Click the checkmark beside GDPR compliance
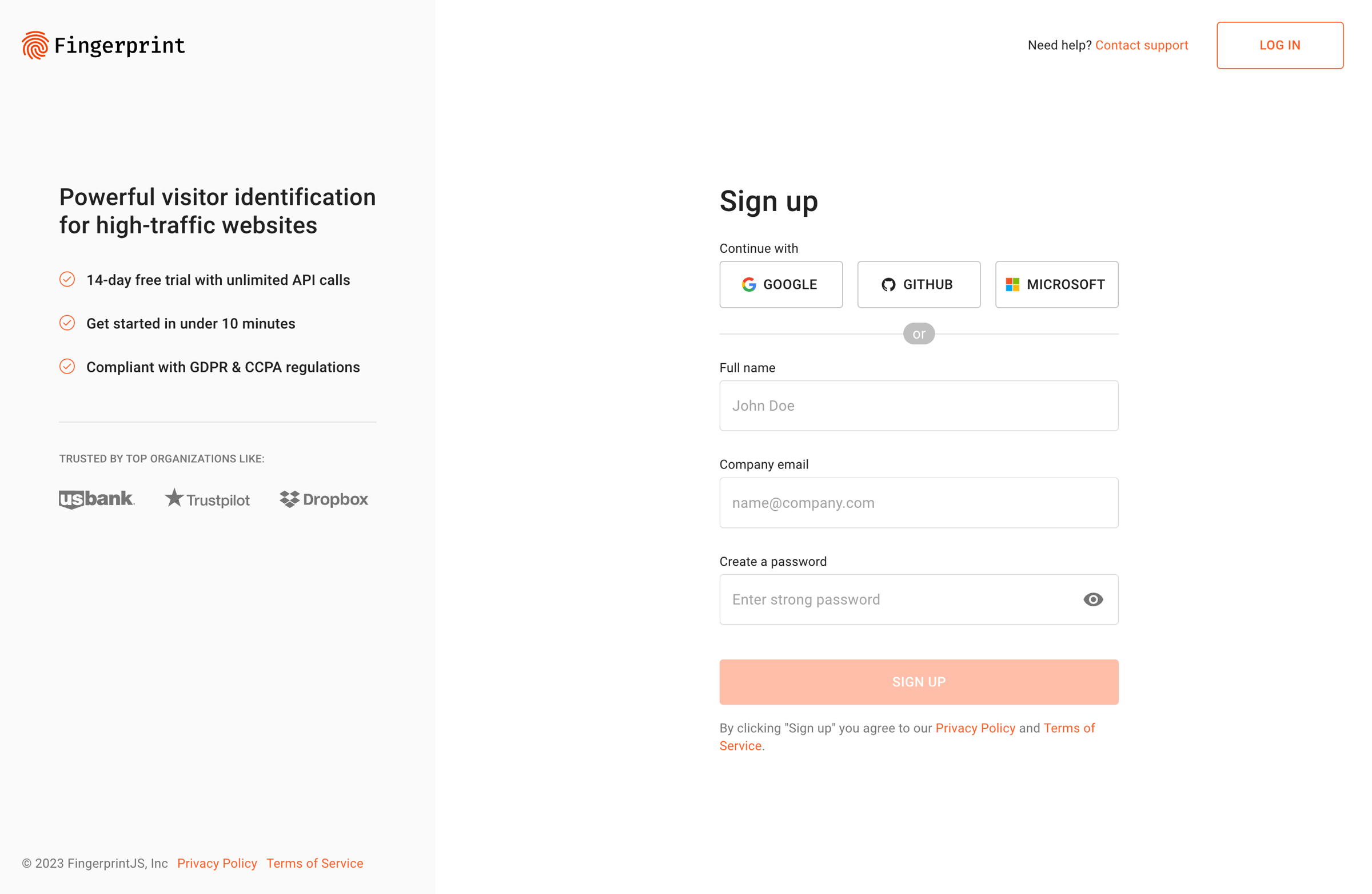 [67, 366]
